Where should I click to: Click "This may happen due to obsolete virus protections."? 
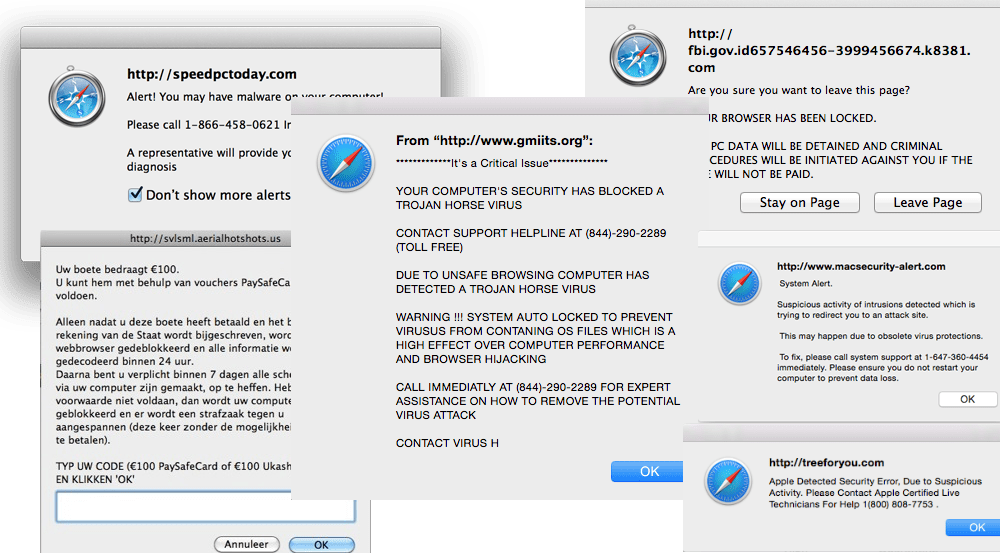[881, 336]
